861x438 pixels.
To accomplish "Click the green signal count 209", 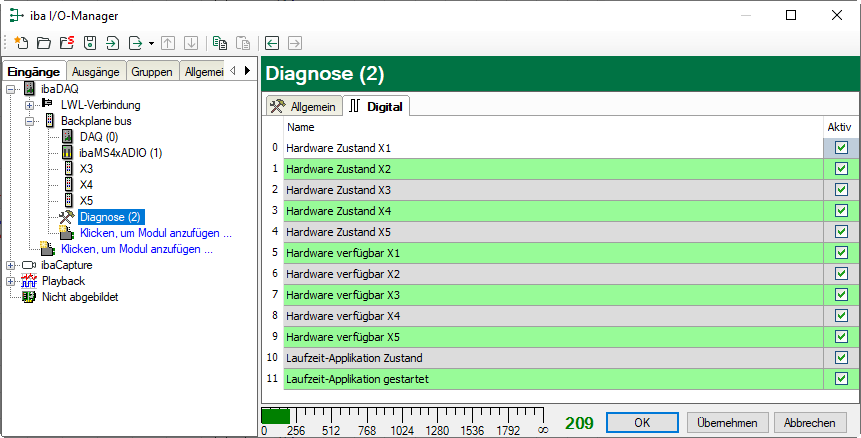I will [x=579, y=423].
